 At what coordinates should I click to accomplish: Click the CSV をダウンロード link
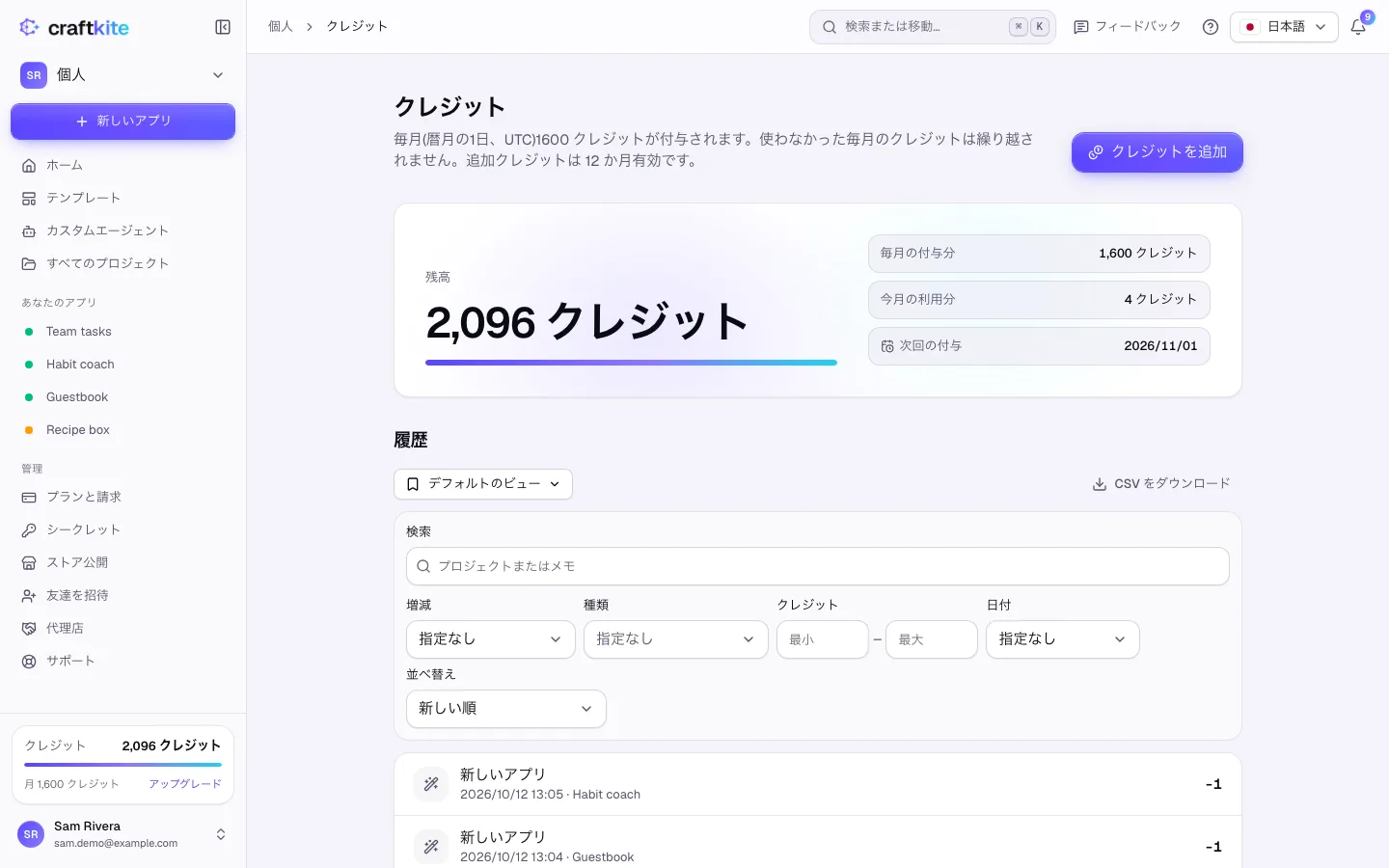[x=1161, y=484]
